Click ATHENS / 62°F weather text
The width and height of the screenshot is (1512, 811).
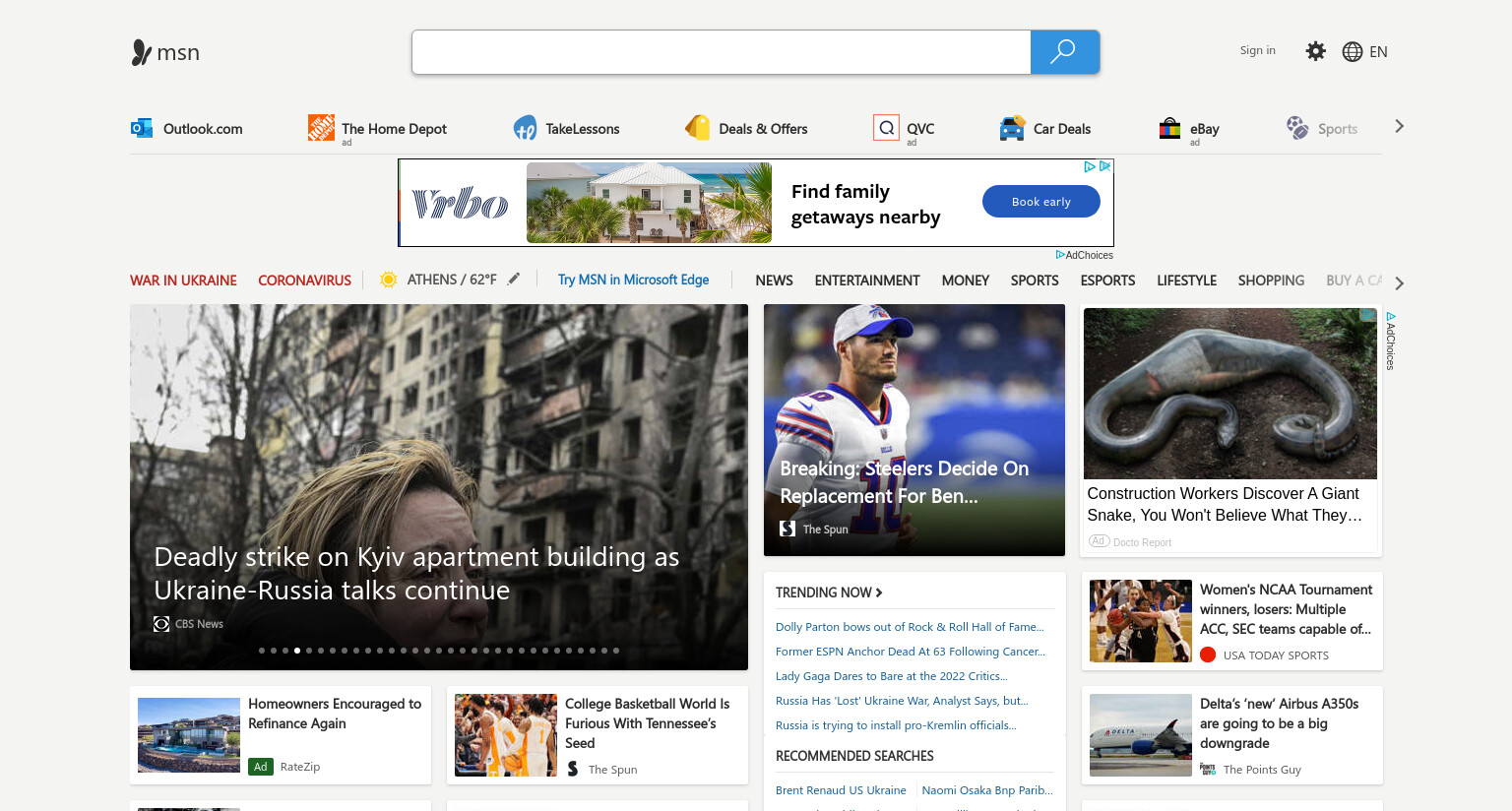pyautogui.click(x=452, y=280)
